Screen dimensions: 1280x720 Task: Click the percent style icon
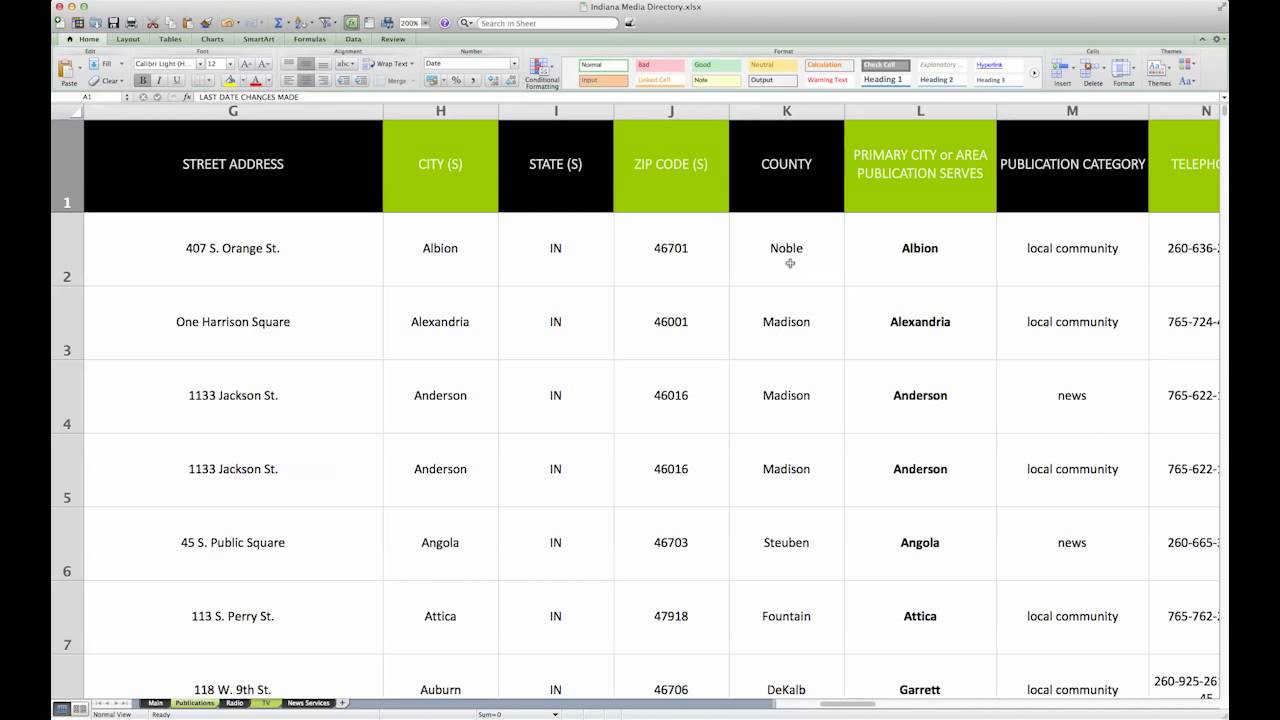coord(456,81)
